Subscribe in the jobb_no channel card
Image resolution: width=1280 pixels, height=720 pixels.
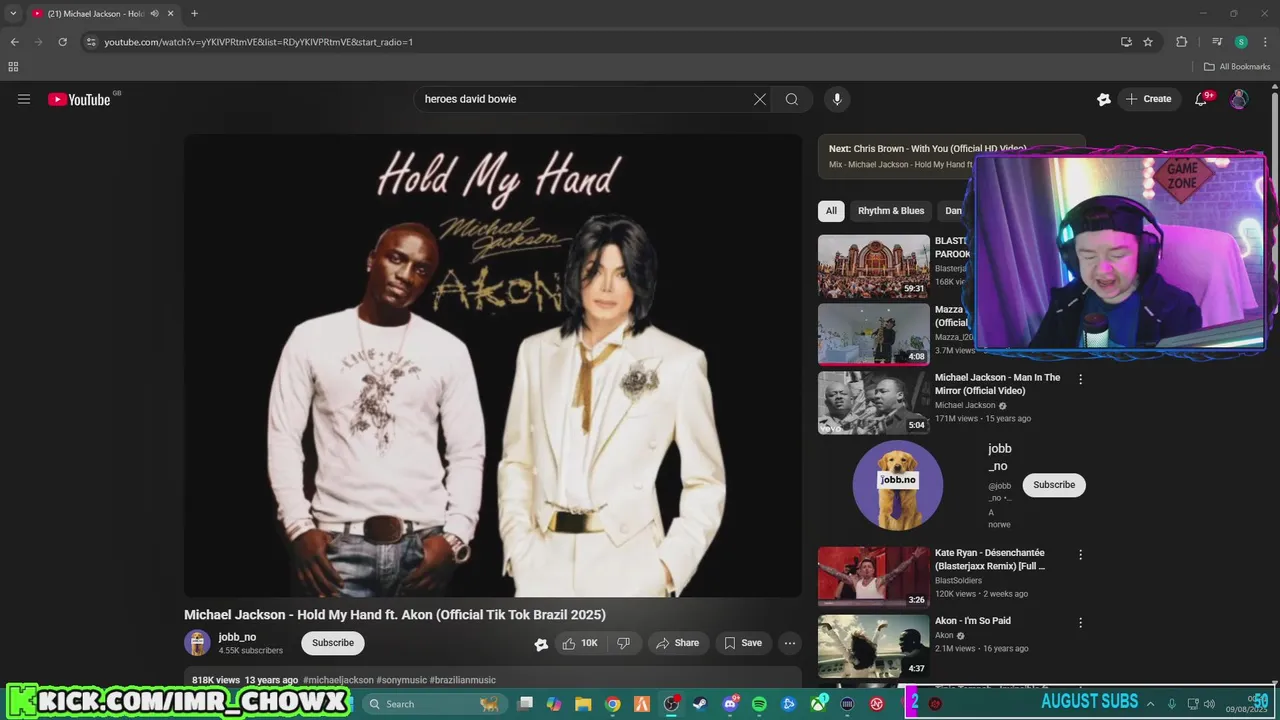click(x=1054, y=485)
